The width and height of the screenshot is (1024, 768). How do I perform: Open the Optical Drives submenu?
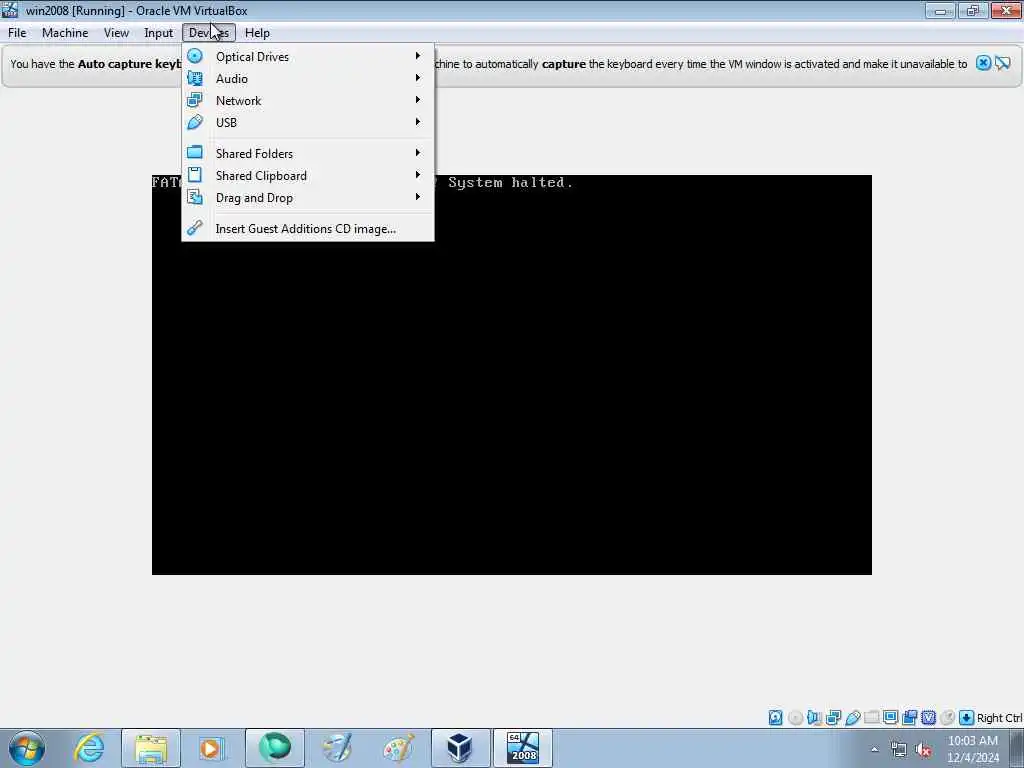[x=308, y=56]
